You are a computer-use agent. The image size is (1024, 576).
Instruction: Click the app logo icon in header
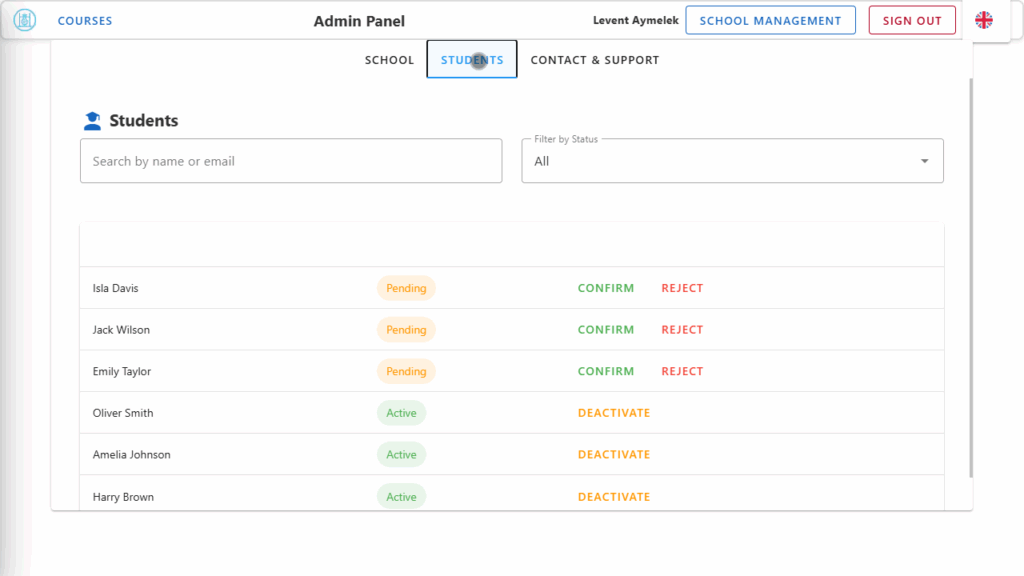(24, 20)
